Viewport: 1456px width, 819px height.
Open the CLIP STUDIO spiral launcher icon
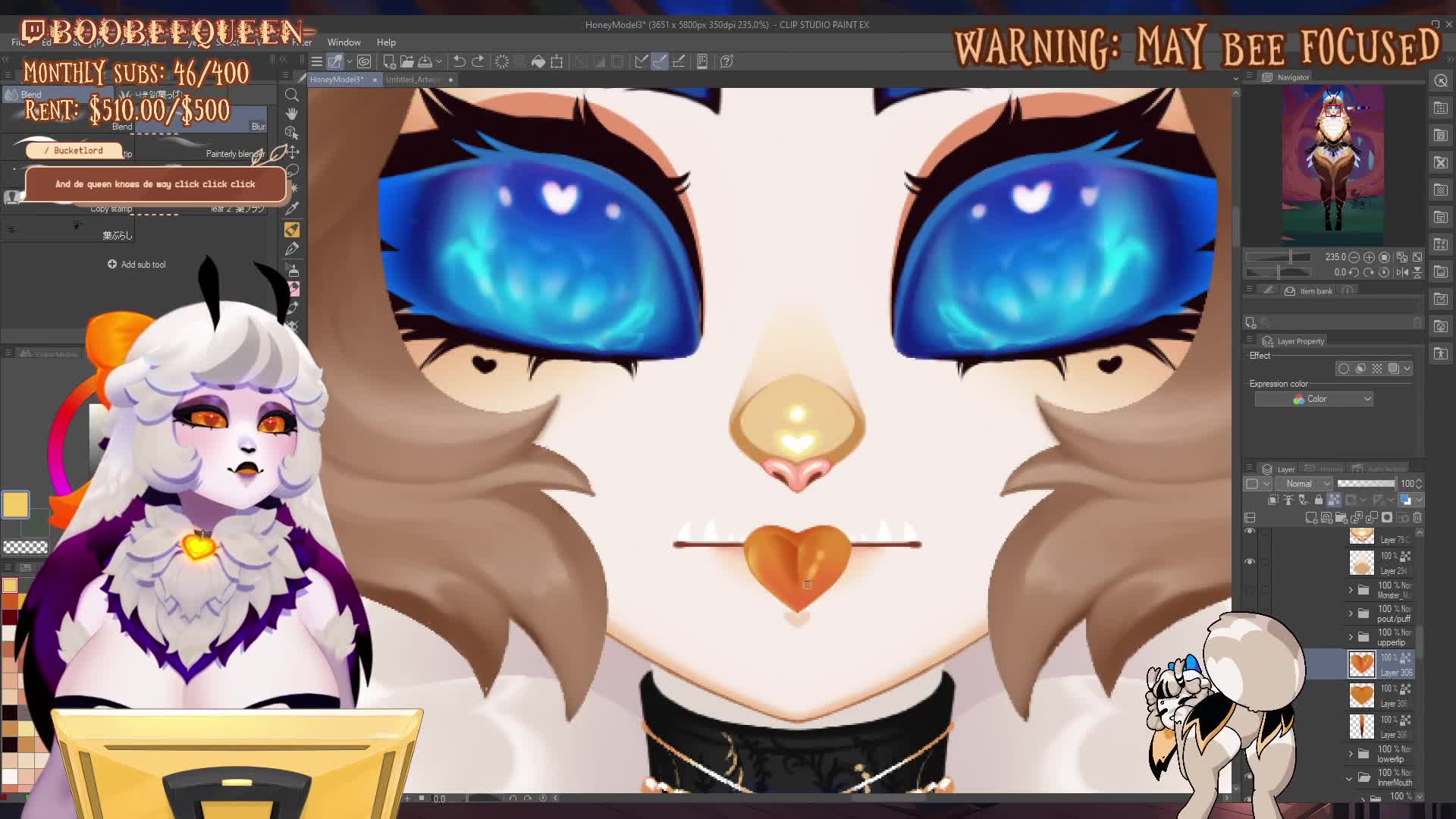pyautogui.click(x=364, y=61)
